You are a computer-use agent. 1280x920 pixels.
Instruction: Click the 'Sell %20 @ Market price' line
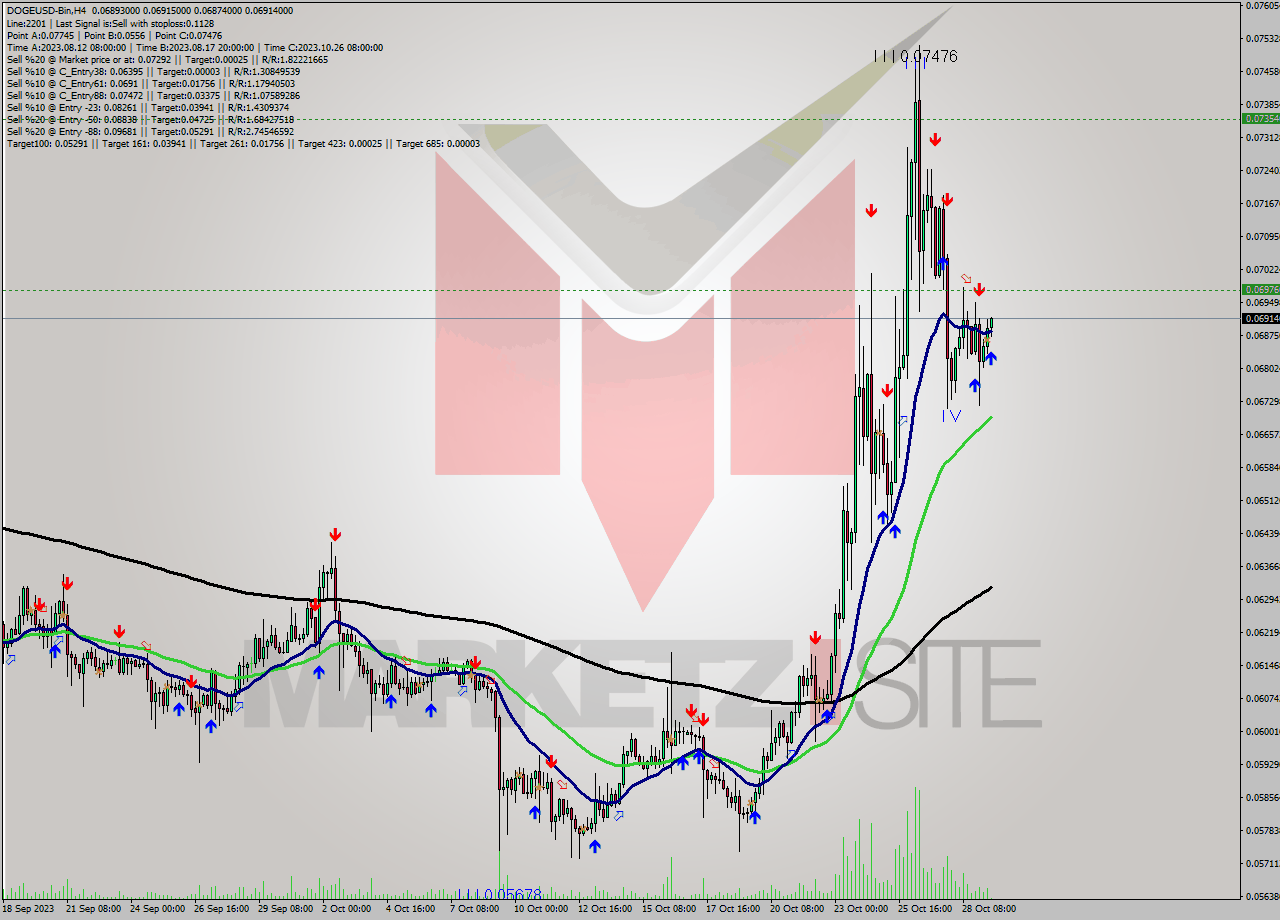(167, 59)
